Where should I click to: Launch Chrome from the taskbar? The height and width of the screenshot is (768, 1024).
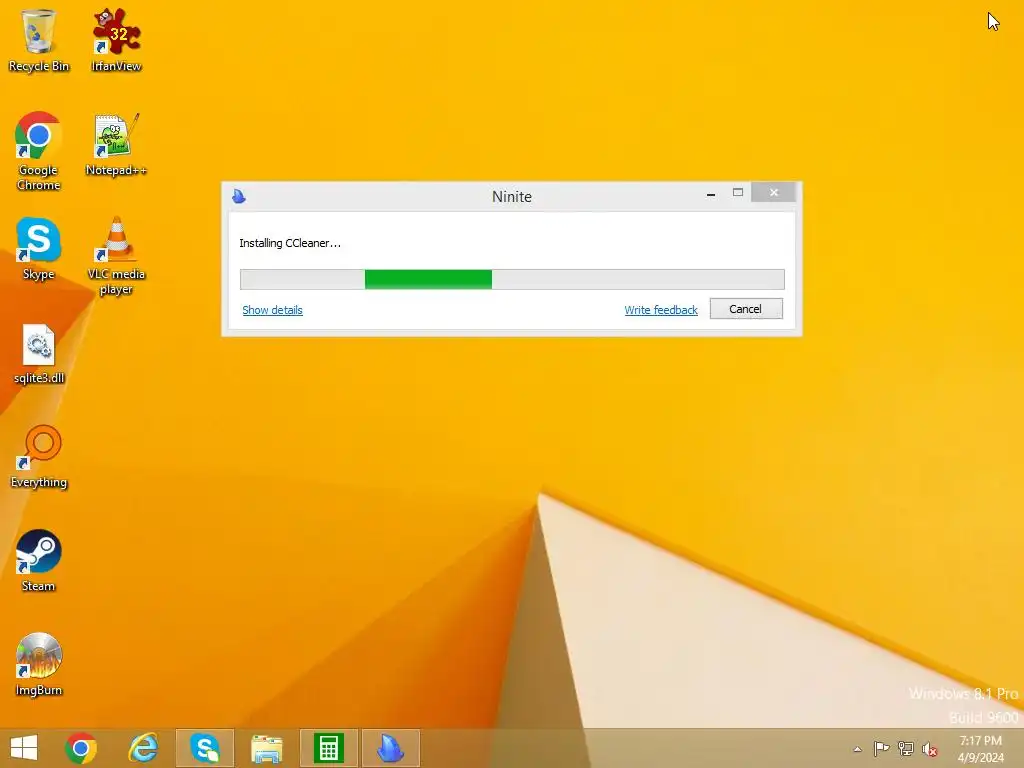81,748
